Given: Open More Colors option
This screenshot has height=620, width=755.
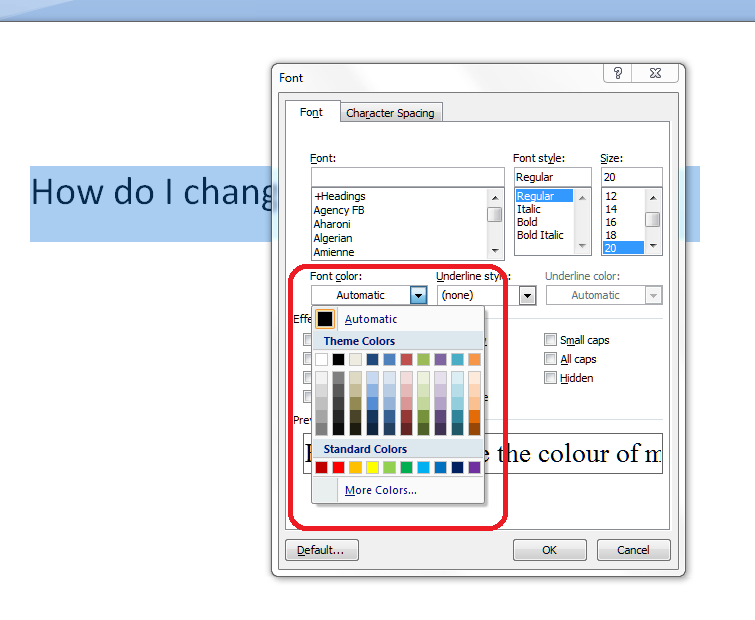Looking at the screenshot, I should (380, 490).
